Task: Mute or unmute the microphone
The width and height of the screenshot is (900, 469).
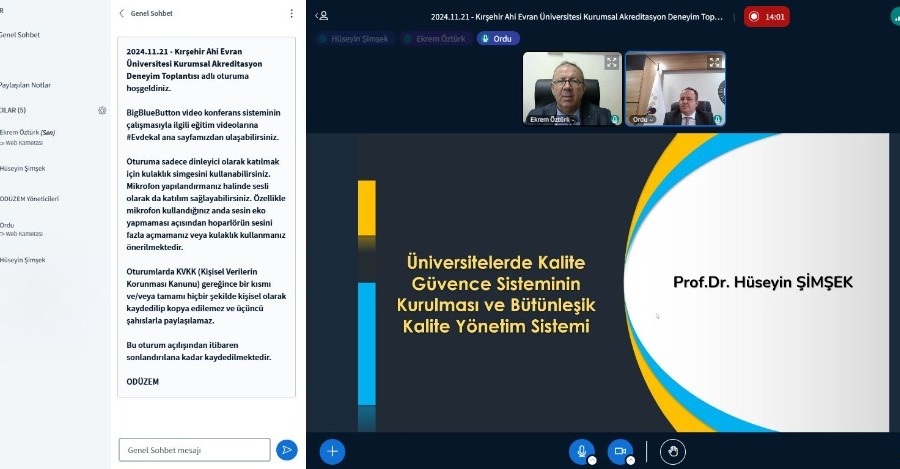Action: pyautogui.click(x=581, y=451)
